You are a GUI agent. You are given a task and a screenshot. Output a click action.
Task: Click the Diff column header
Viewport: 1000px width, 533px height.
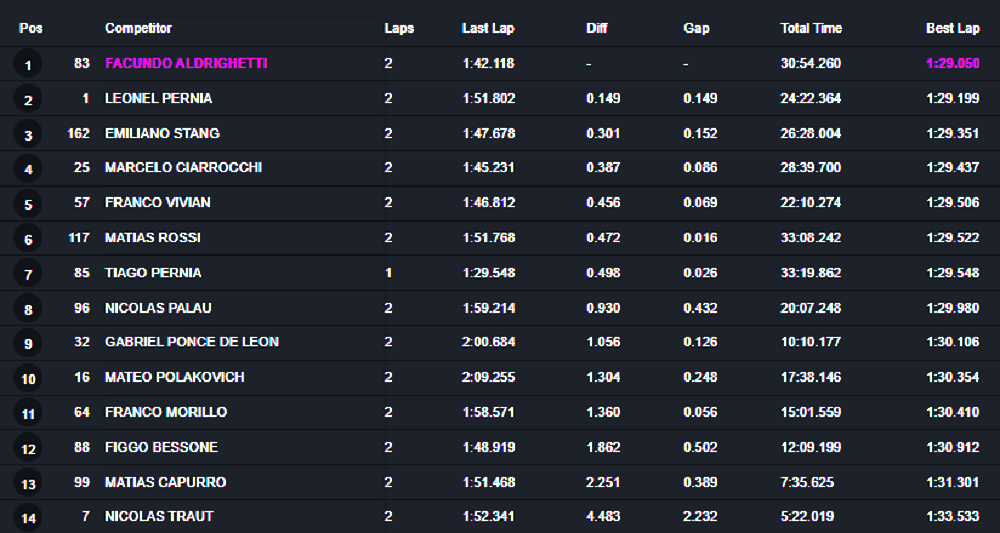597,28
